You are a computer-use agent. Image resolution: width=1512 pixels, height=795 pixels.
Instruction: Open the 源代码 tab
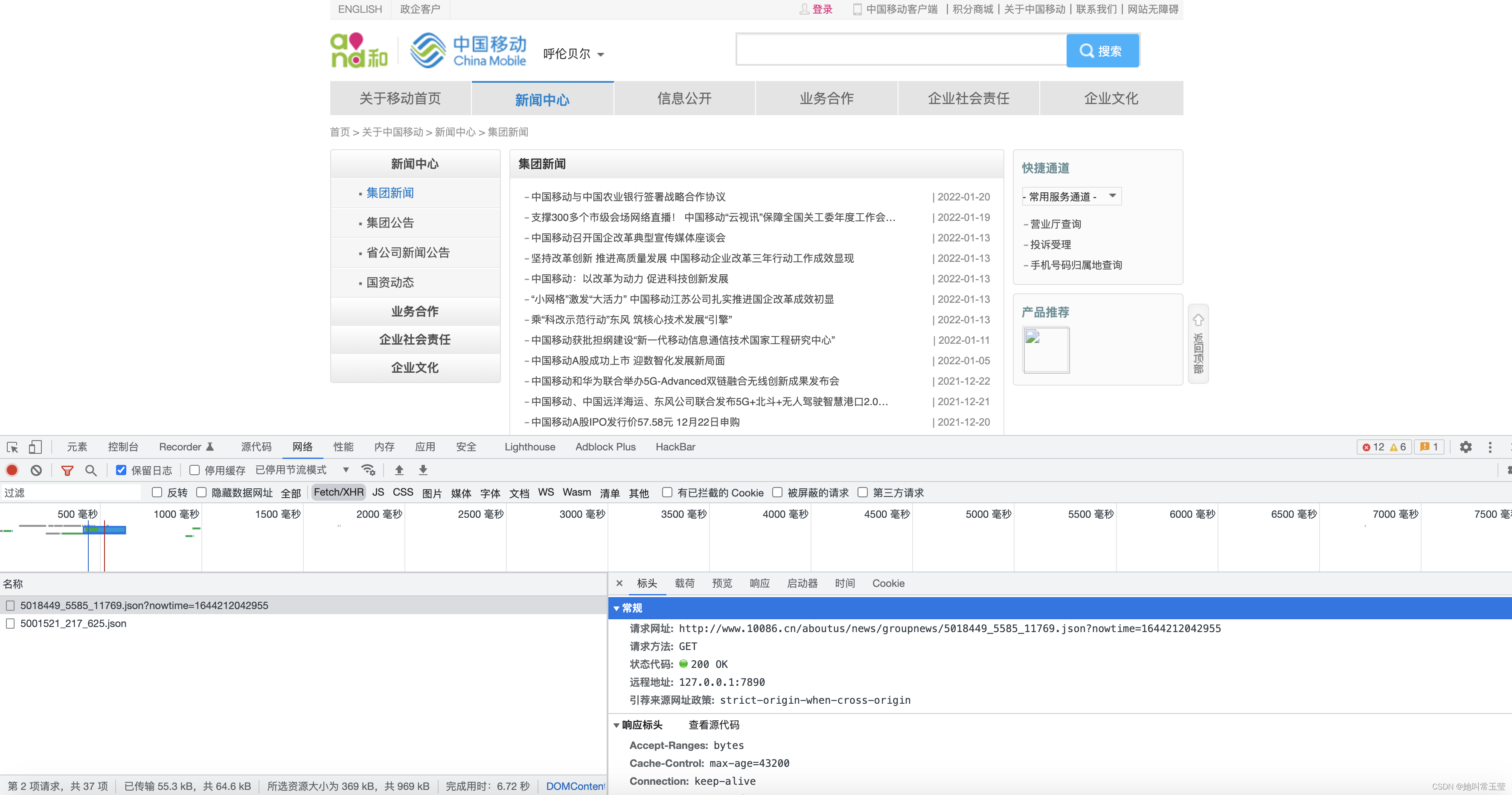256,447
